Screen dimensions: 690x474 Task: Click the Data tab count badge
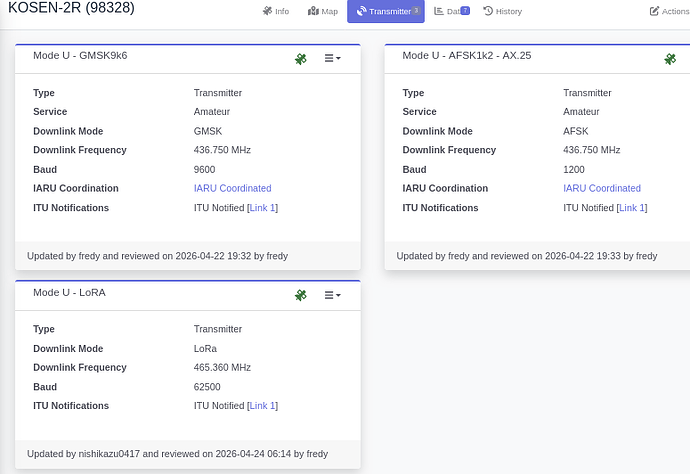coord(465,11)
